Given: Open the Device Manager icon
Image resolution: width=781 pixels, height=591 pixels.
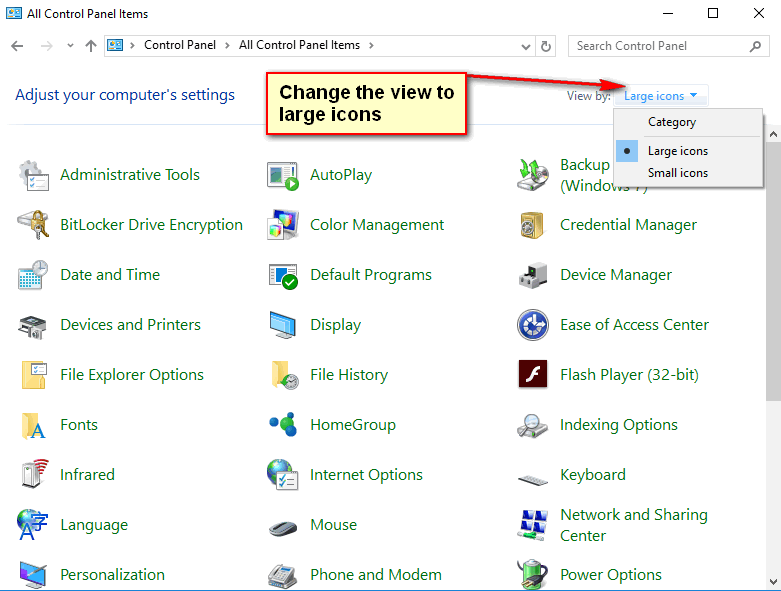Looking at the screenshot, I should tap(532, 275).
